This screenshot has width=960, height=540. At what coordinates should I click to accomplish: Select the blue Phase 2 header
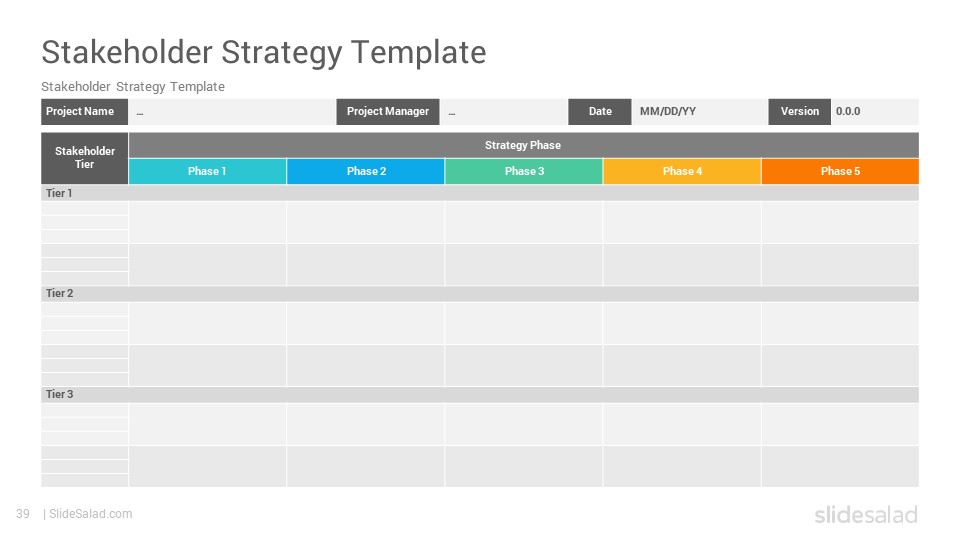[x=366, y=171]
